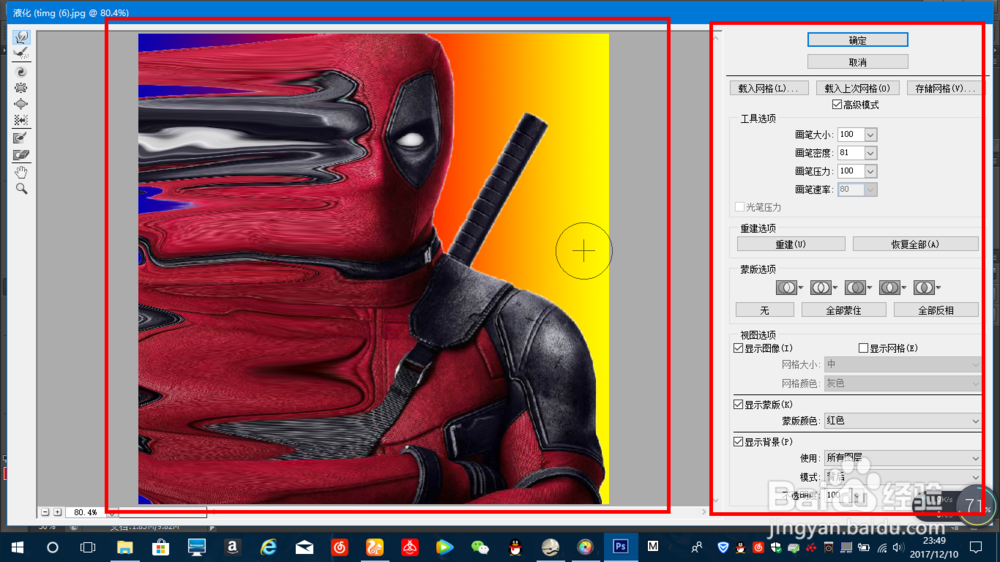Click the 存储网格(V) button
The height and width of the screenshot is (562, 1000).
(x=945, y=88)
